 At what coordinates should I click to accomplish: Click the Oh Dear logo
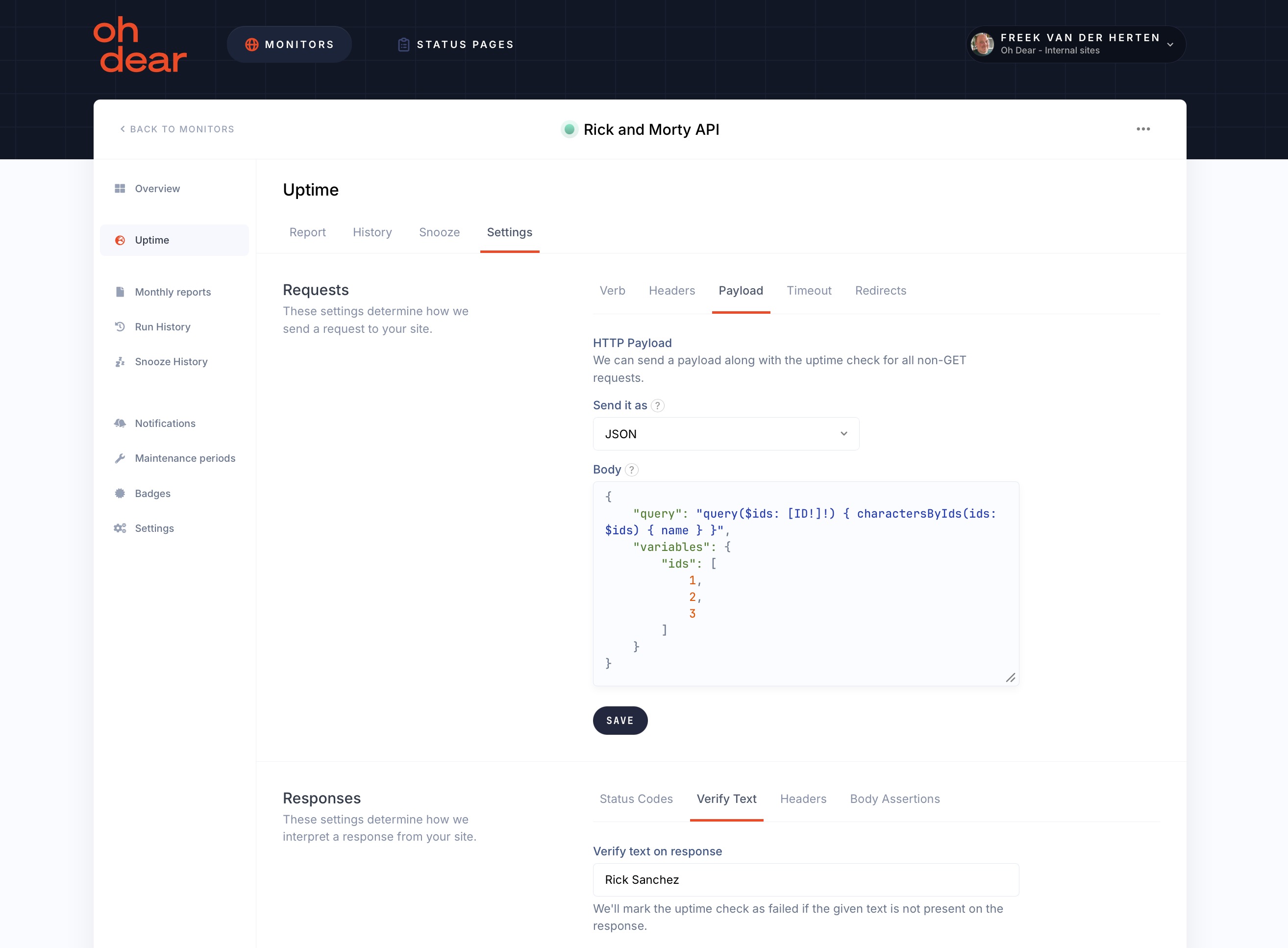coord(140,44)
